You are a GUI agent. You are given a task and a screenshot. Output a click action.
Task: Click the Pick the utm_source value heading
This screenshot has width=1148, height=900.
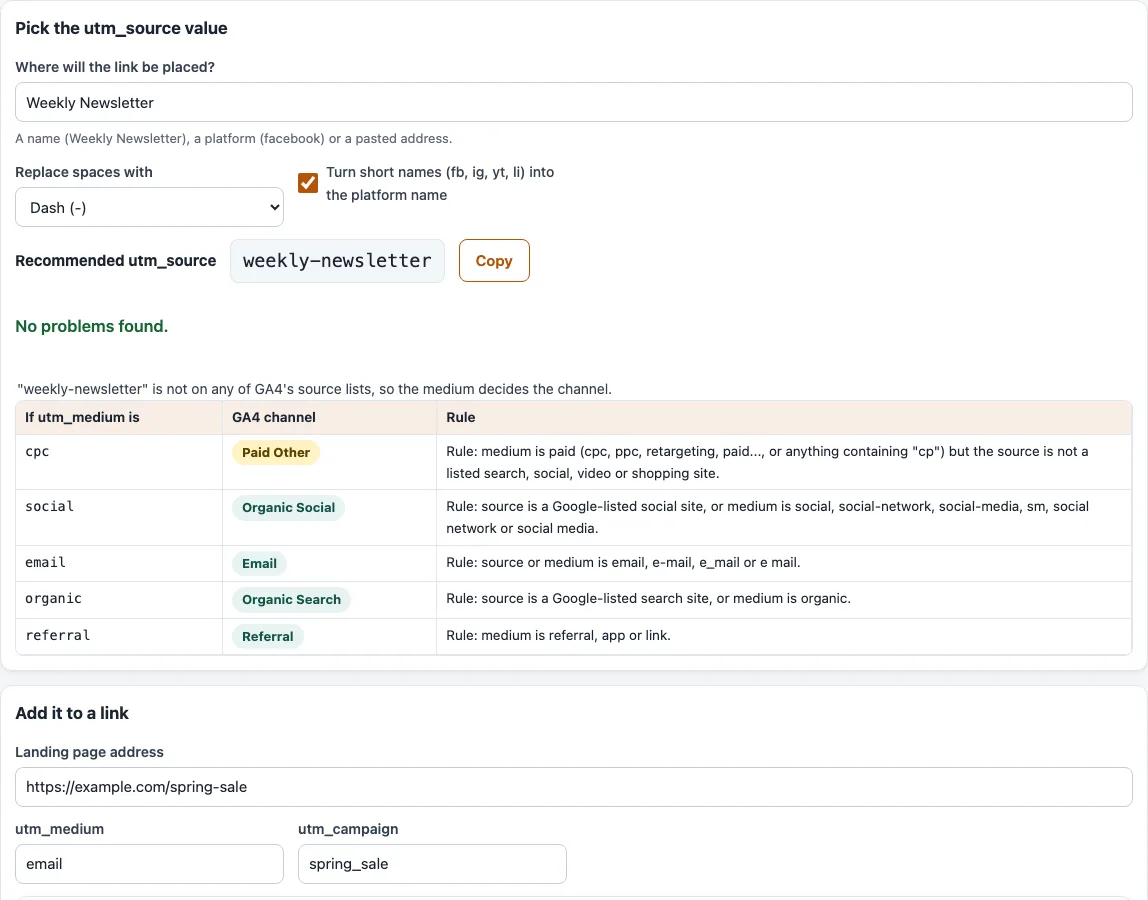pos(122,28)
